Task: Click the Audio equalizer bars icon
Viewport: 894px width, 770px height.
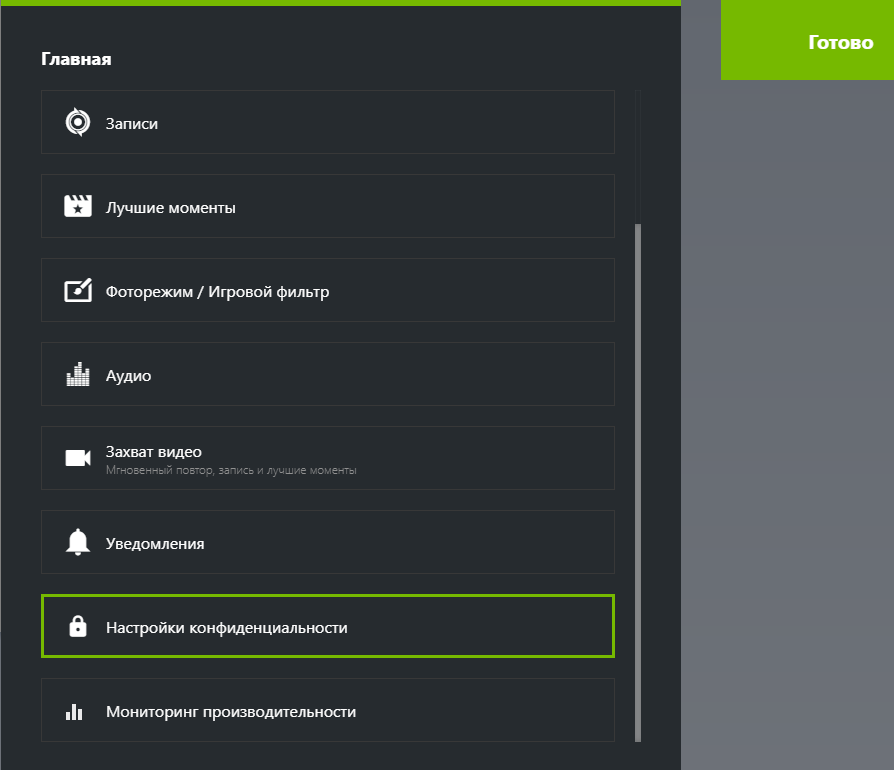Action: (x=77, y=375)
